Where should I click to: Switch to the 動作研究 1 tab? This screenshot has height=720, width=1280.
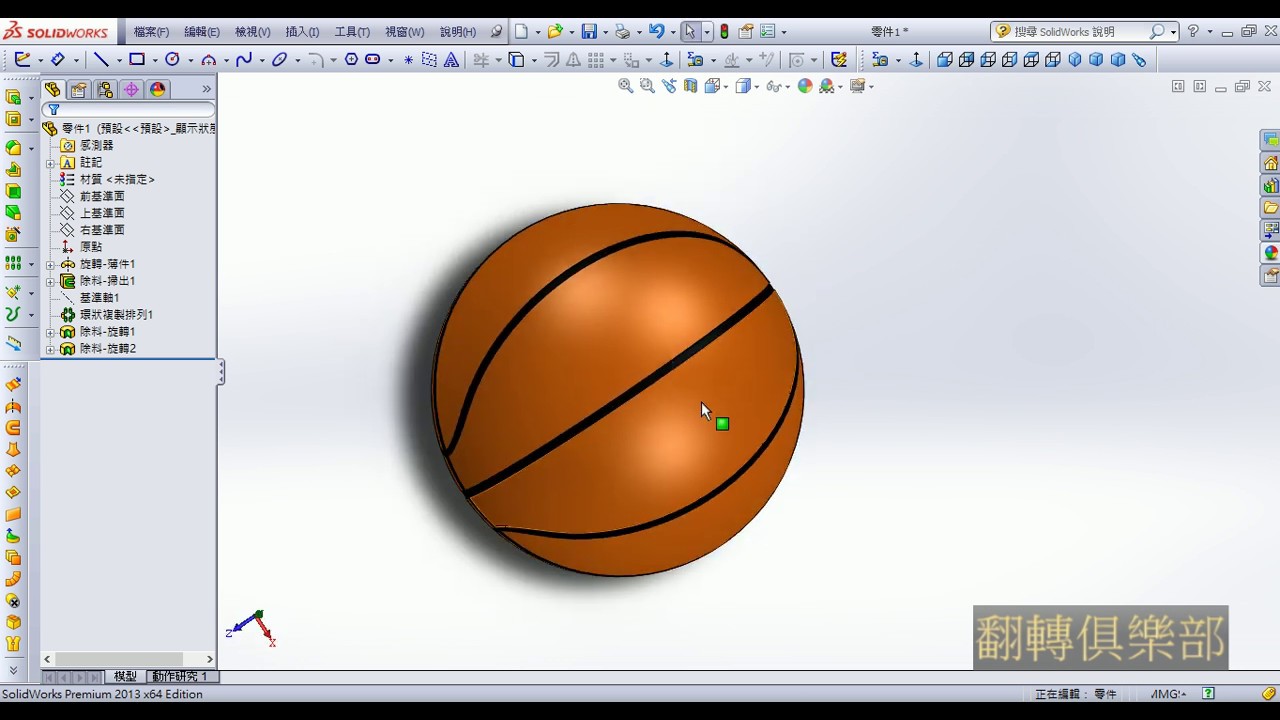click(179, 677)
